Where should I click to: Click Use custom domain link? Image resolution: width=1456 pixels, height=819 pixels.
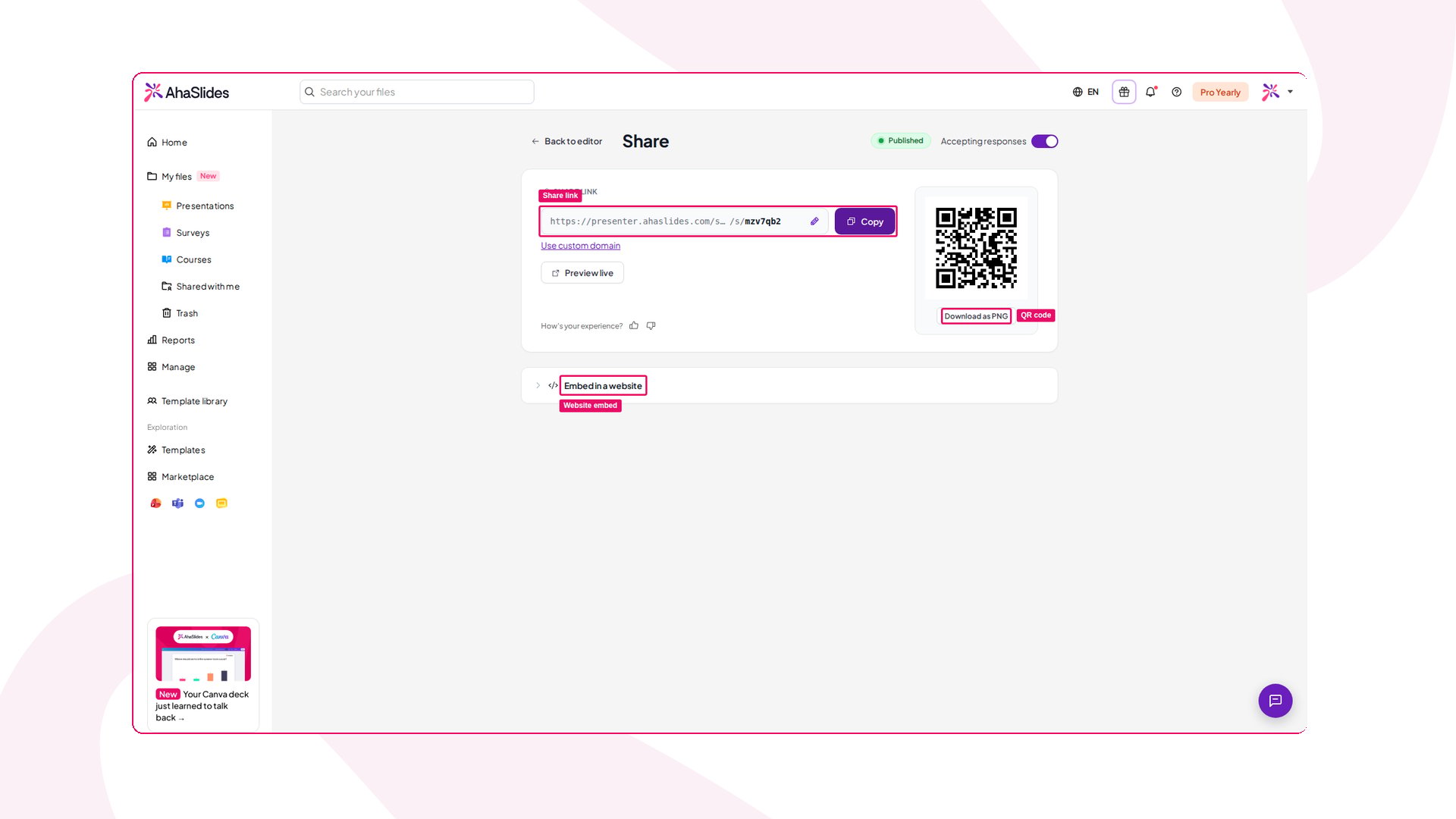click(580, 246)
